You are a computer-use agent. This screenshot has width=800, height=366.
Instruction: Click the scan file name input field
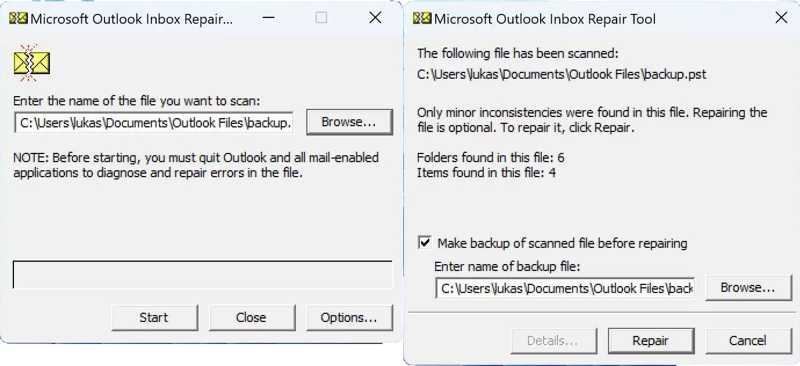tap(154, 123)
